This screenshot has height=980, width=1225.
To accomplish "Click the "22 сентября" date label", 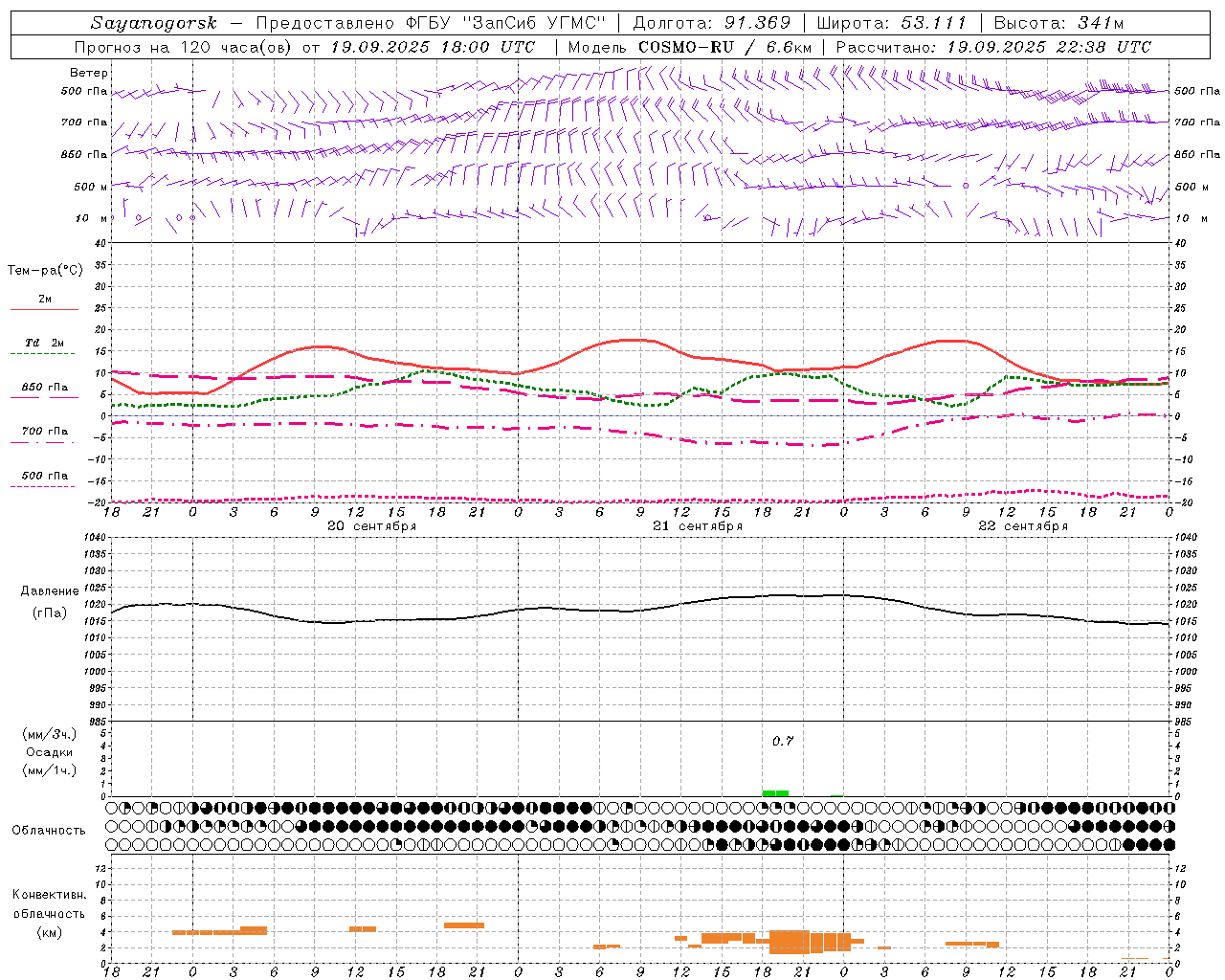I will 1023,526.
